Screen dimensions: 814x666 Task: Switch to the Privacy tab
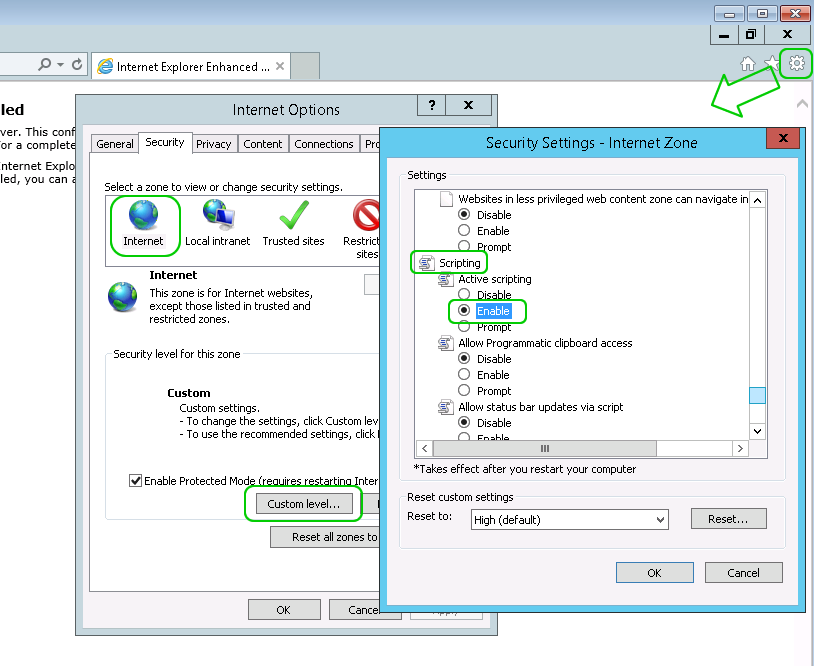tap(213, 144)
